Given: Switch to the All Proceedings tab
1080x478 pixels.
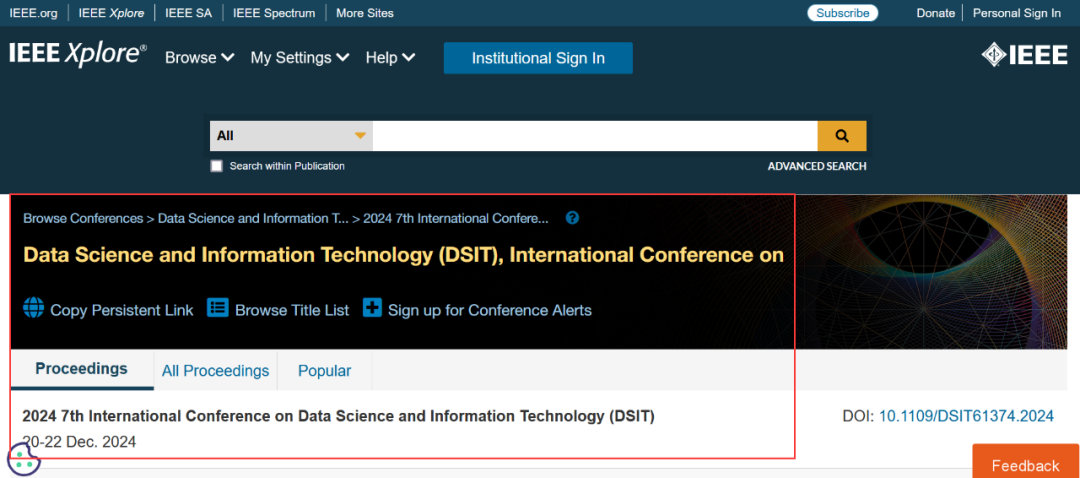Looking at the screenshot, I should click(x=215, y=371).
